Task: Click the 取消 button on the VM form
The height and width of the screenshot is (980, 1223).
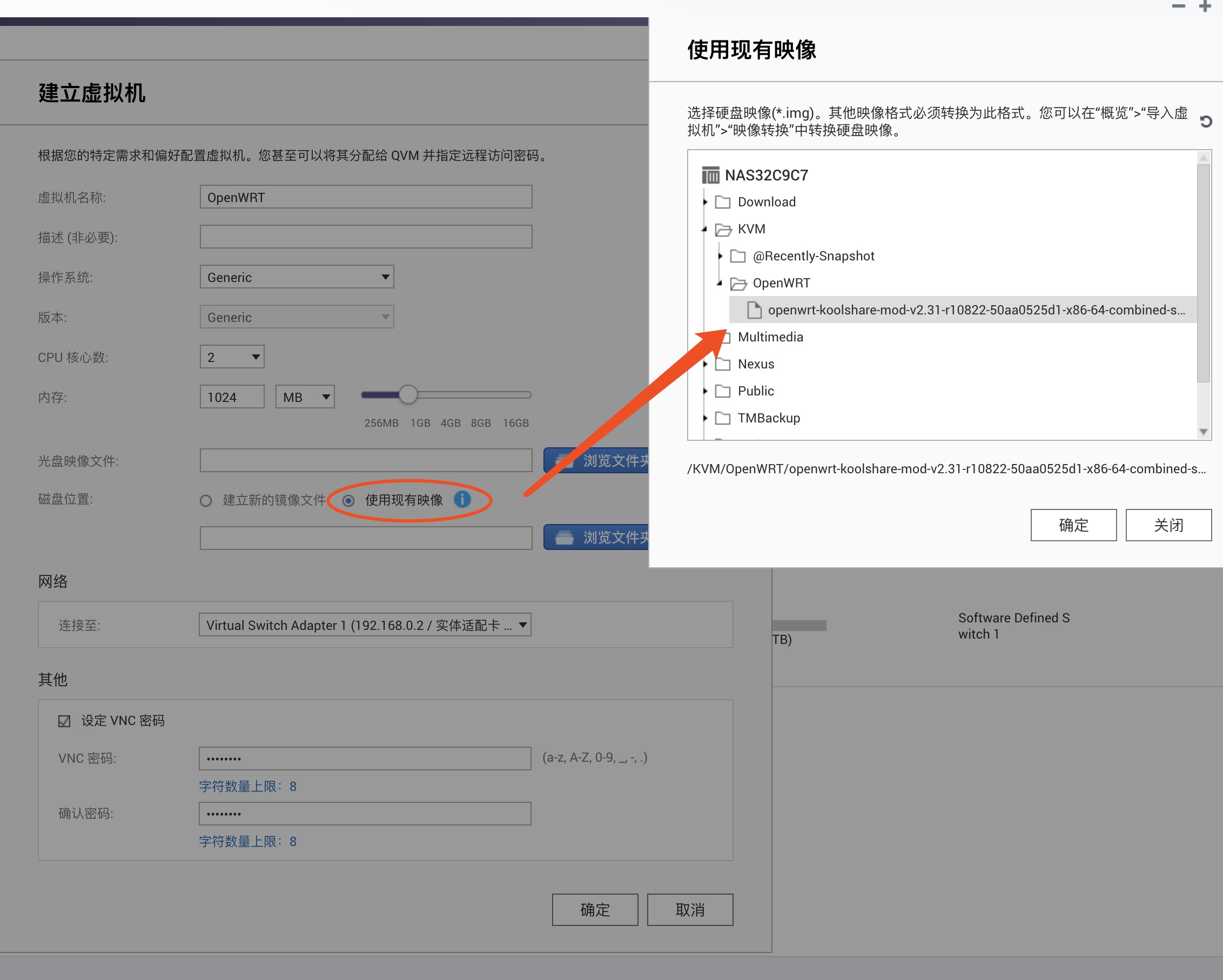Action: [690, 910]
